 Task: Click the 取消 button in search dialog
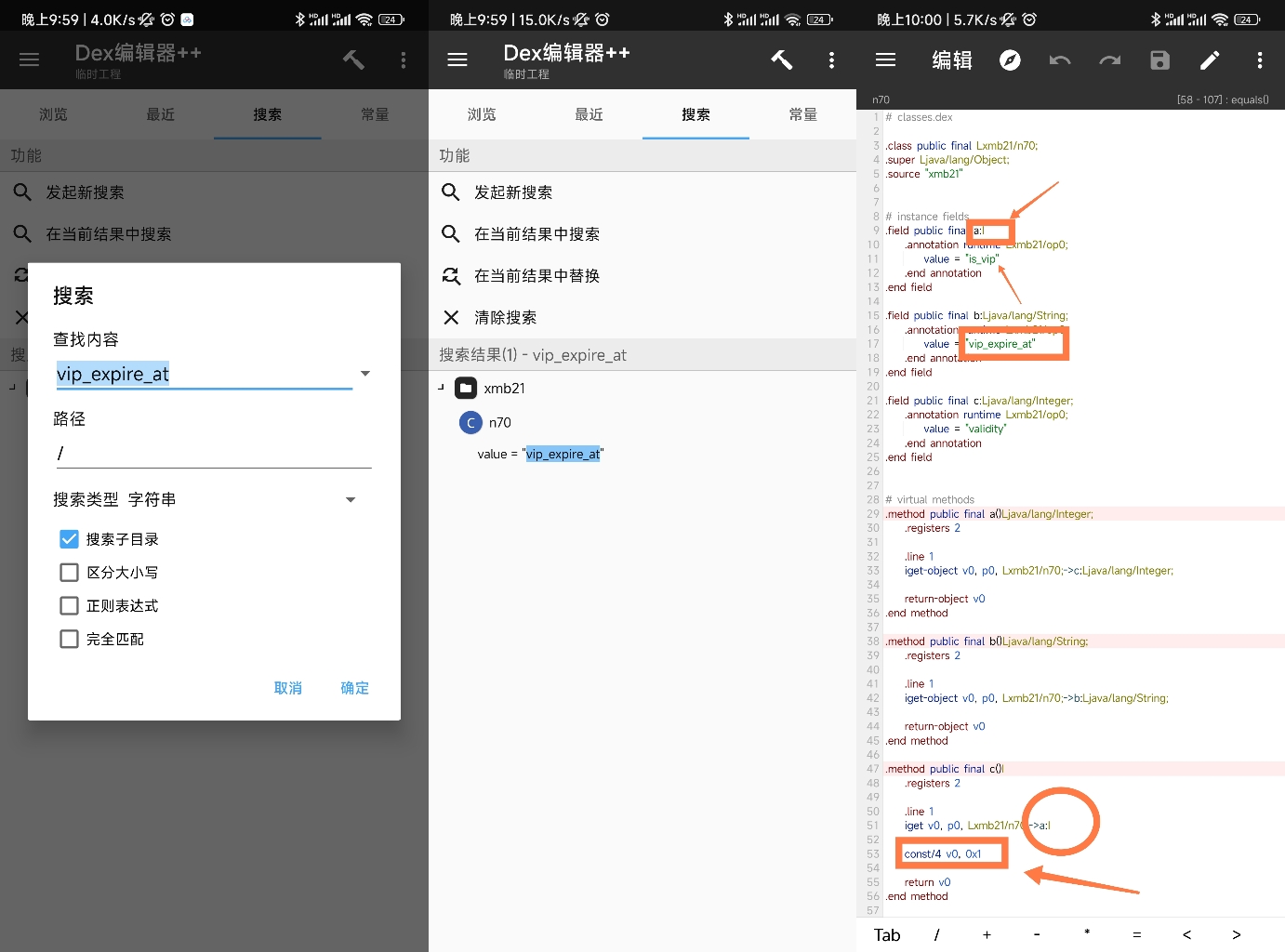(x=287, y=688)
